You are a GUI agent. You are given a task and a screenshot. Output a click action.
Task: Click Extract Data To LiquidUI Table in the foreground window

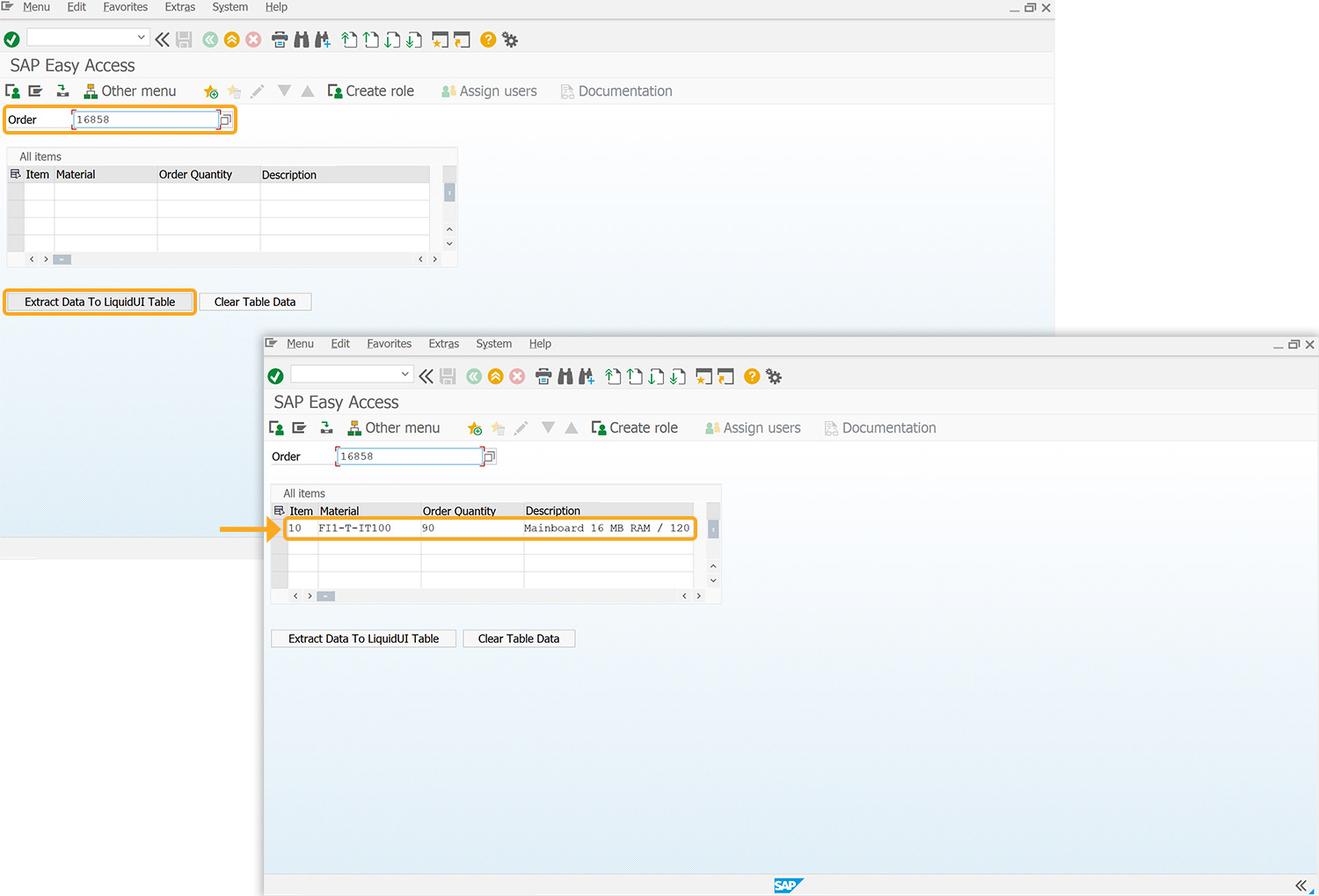tap(363, 638)
